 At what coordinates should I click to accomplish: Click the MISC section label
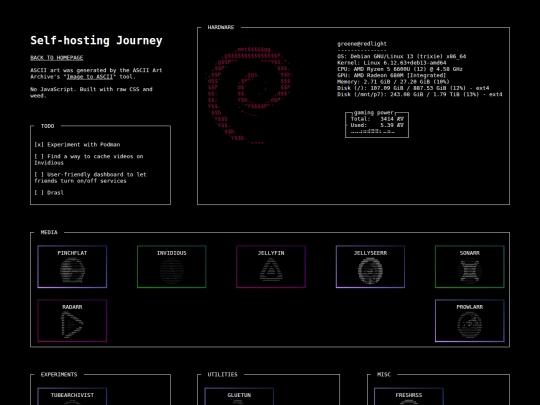click(384, 374)
